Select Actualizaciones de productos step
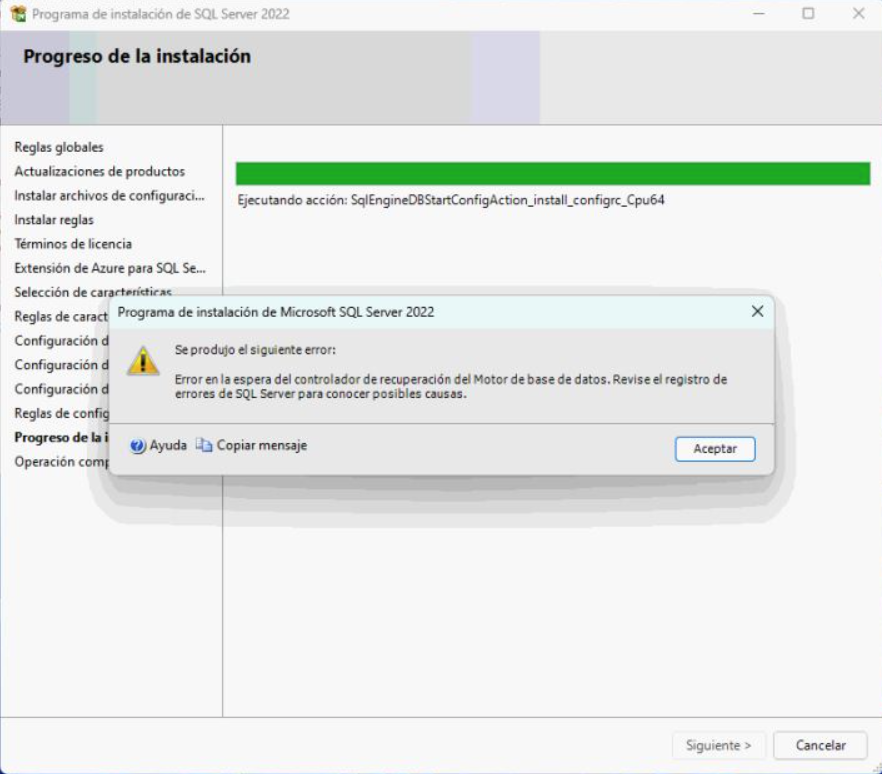This screenshot has height=774, width=882. (x=100, y=172)
